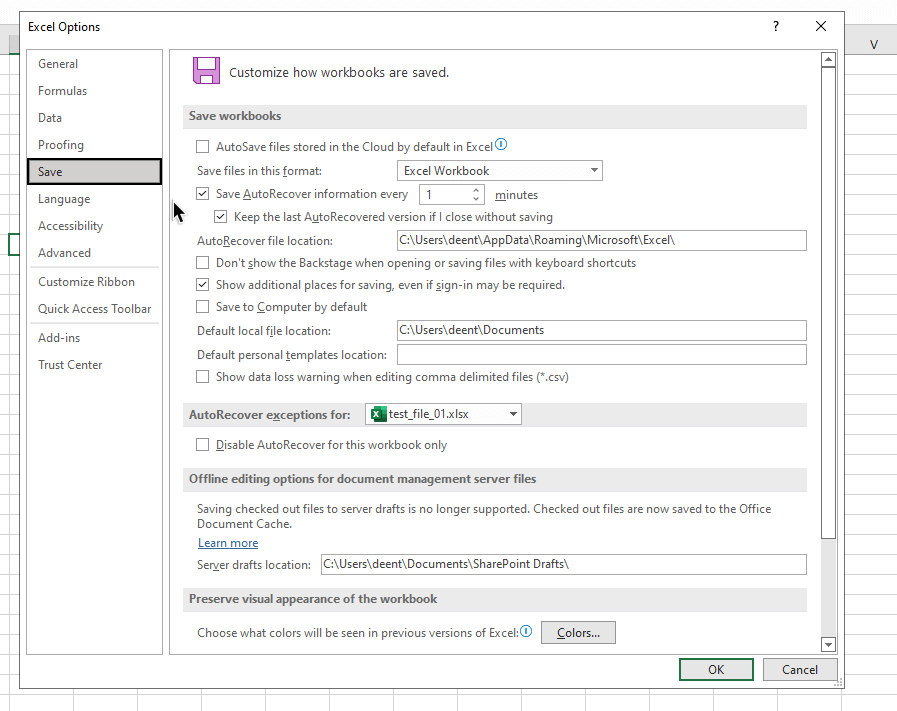Open the Data options category
This screenshot has width=897, height=711.
click(94, 118)
